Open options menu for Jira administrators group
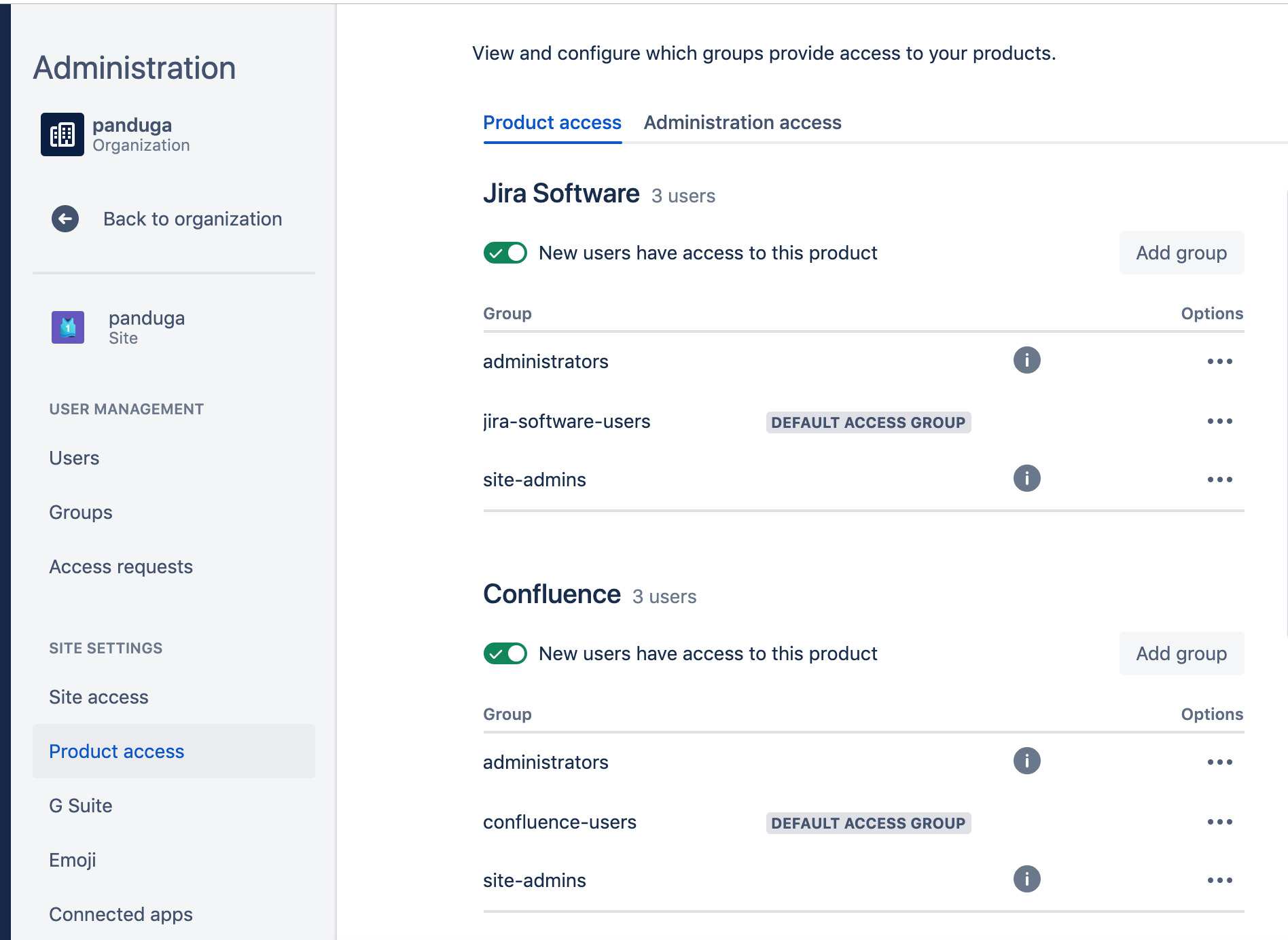The image size is (1288, 940). (x=1219, y=361)
